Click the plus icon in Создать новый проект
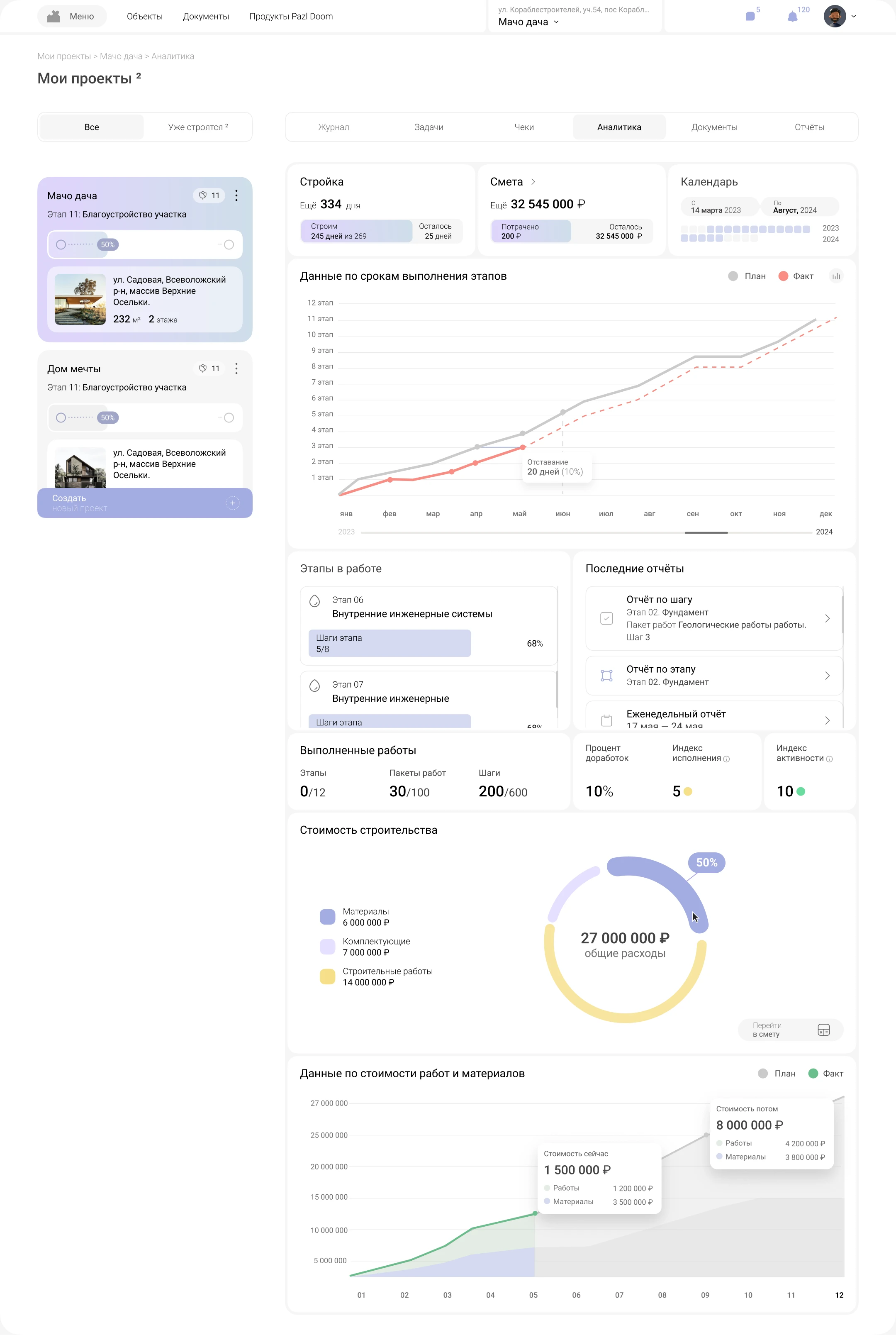The width and height of the screenshot is (896, 1335). tap(233, 503)
